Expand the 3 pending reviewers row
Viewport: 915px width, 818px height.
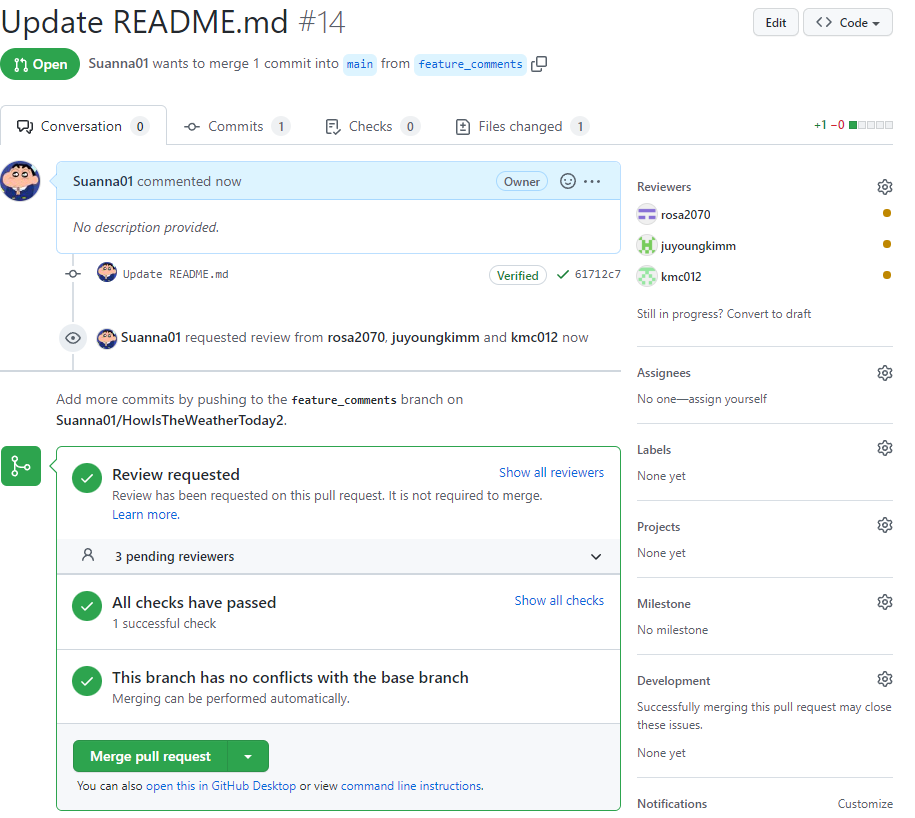(338, 557)
